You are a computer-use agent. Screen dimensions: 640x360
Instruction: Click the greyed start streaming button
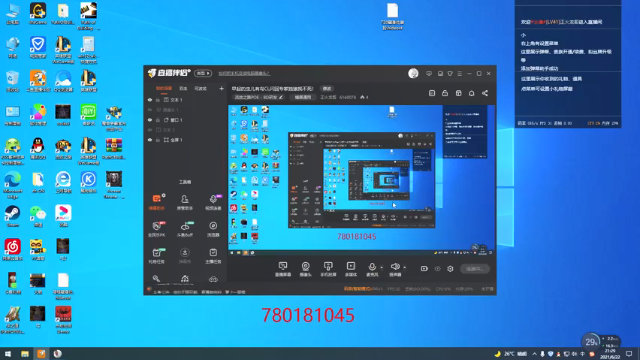pyautogui.click(x=475, y=269)
